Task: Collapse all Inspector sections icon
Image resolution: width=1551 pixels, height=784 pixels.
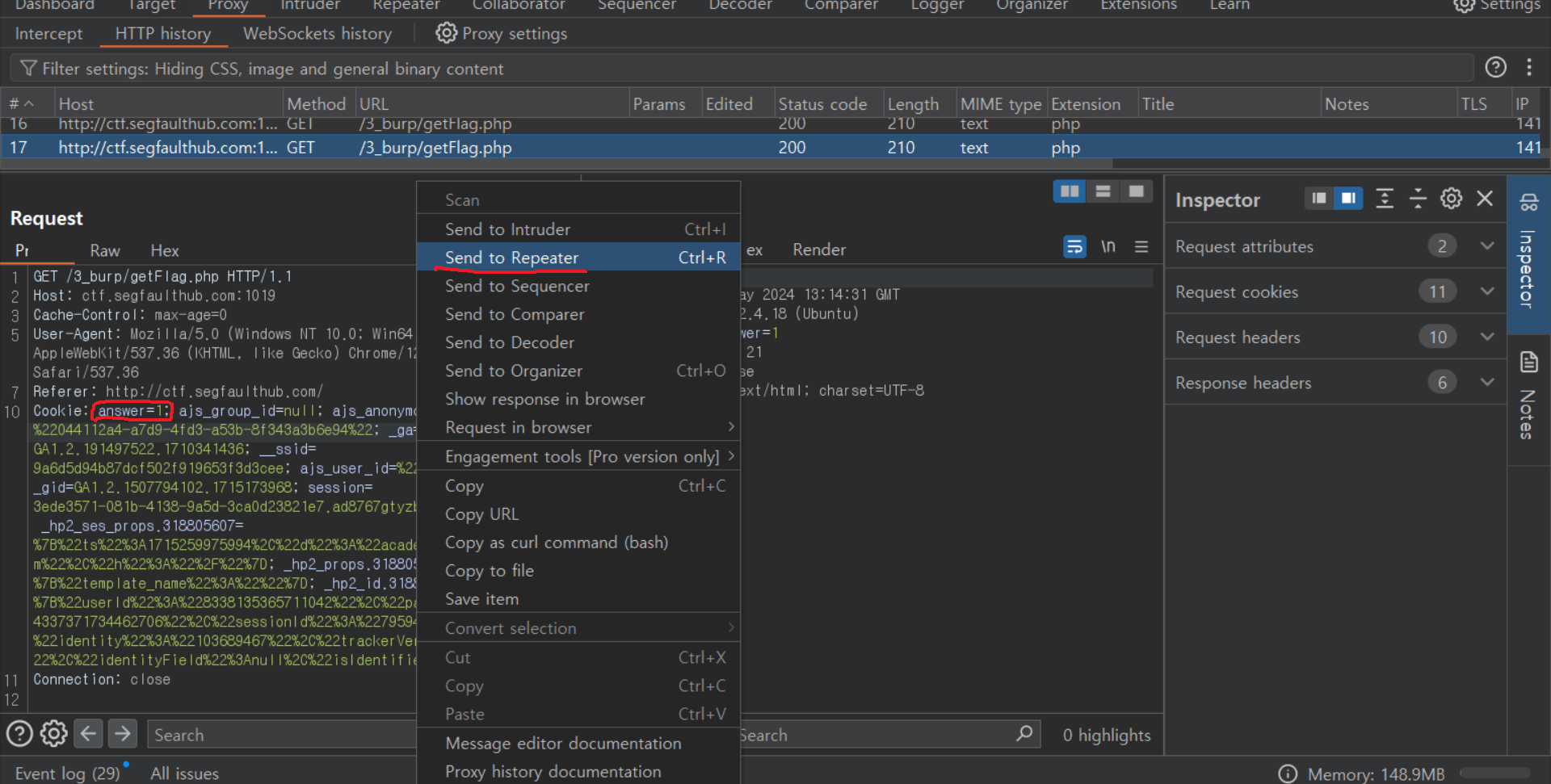Action: point(1418,199)
